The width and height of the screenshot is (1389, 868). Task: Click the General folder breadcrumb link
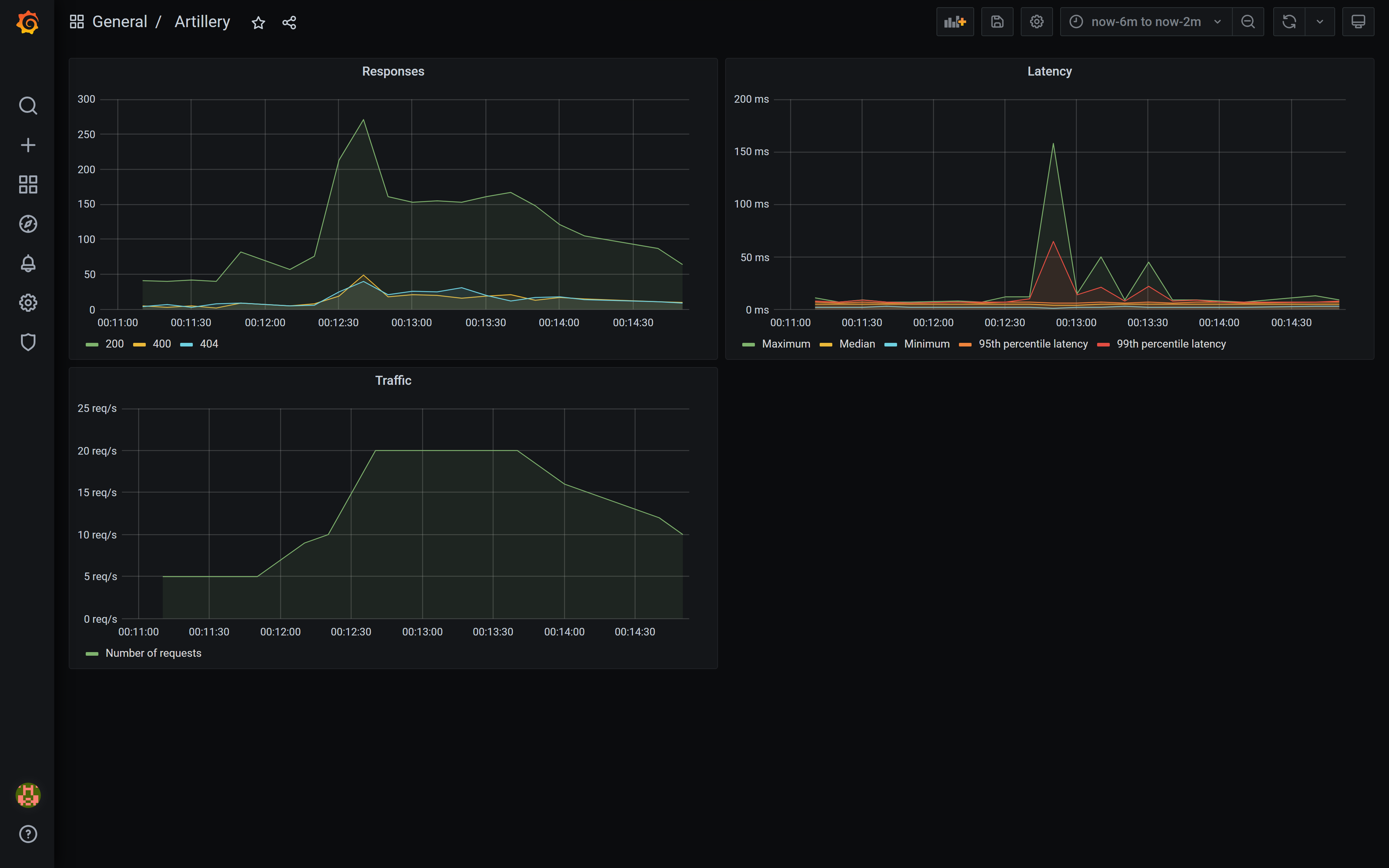(x=119, y=22)
